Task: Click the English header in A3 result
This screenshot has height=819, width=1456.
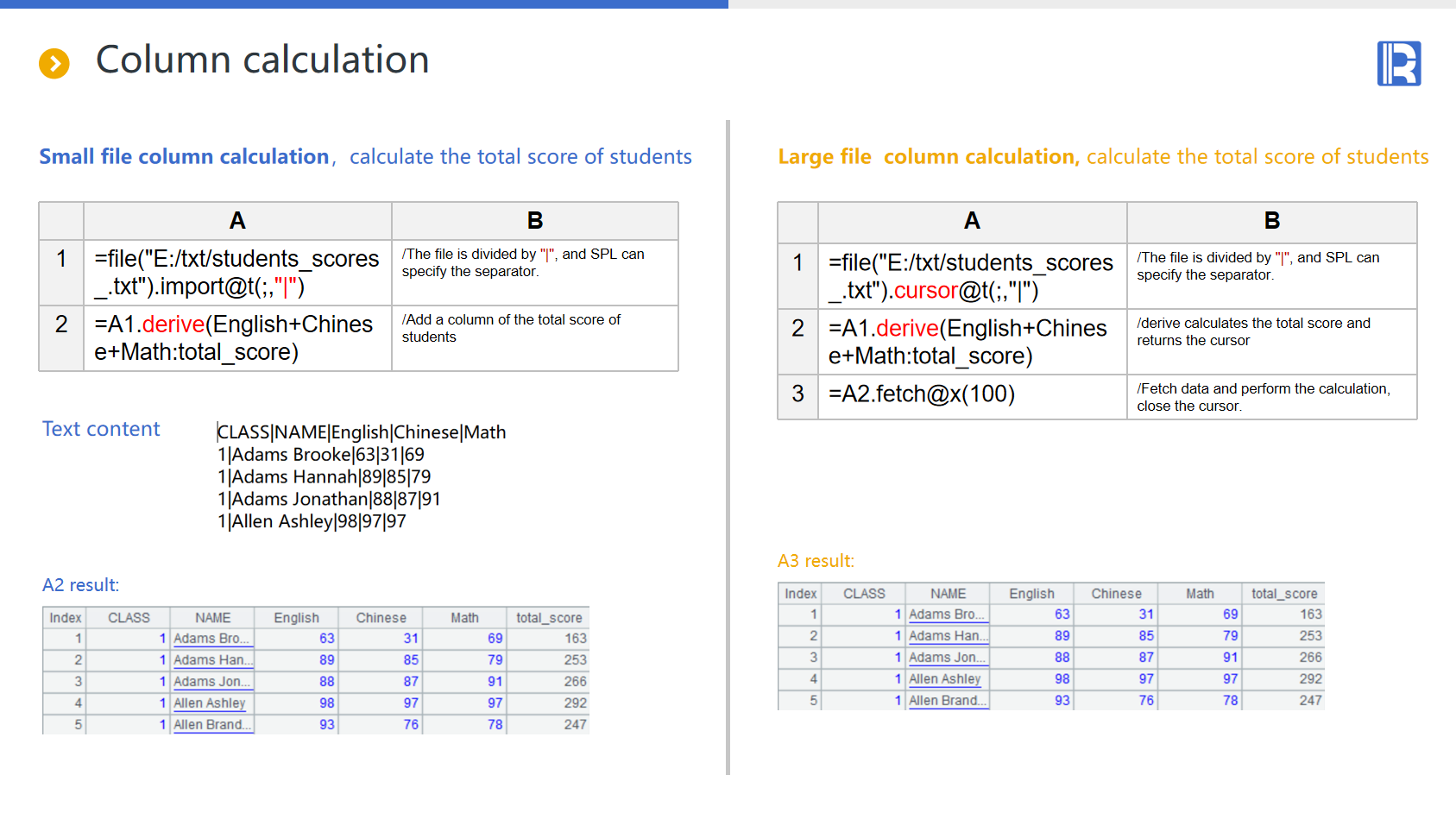Action: [x=1031, y=594]
